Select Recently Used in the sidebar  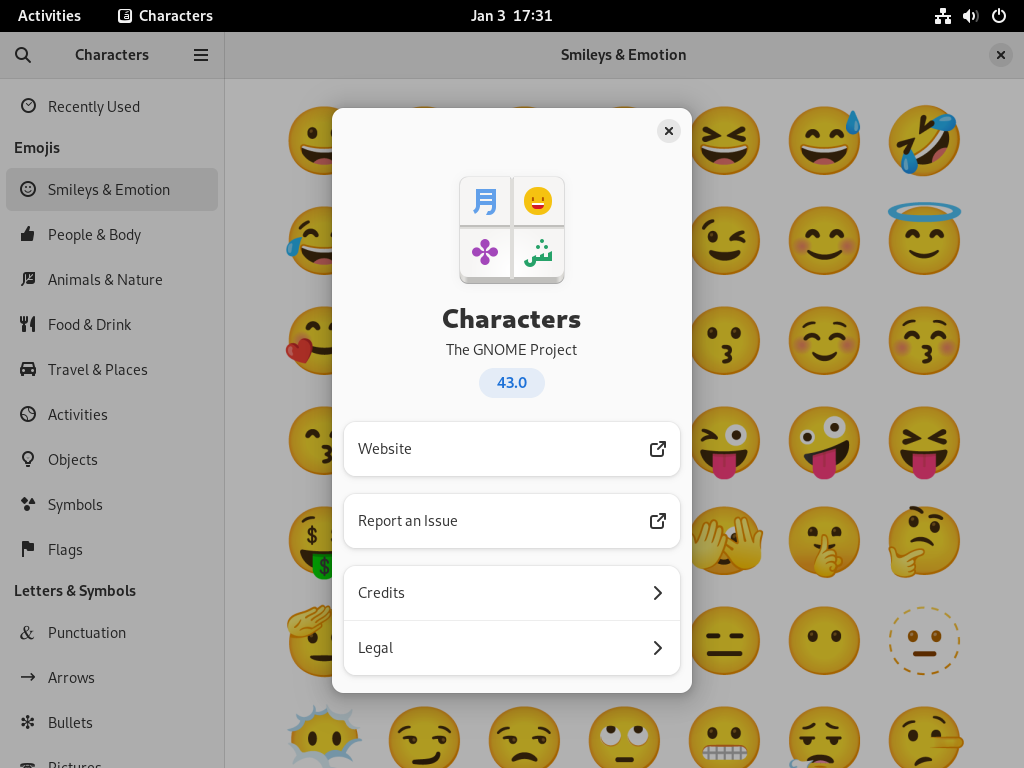[x=112, y=106]
